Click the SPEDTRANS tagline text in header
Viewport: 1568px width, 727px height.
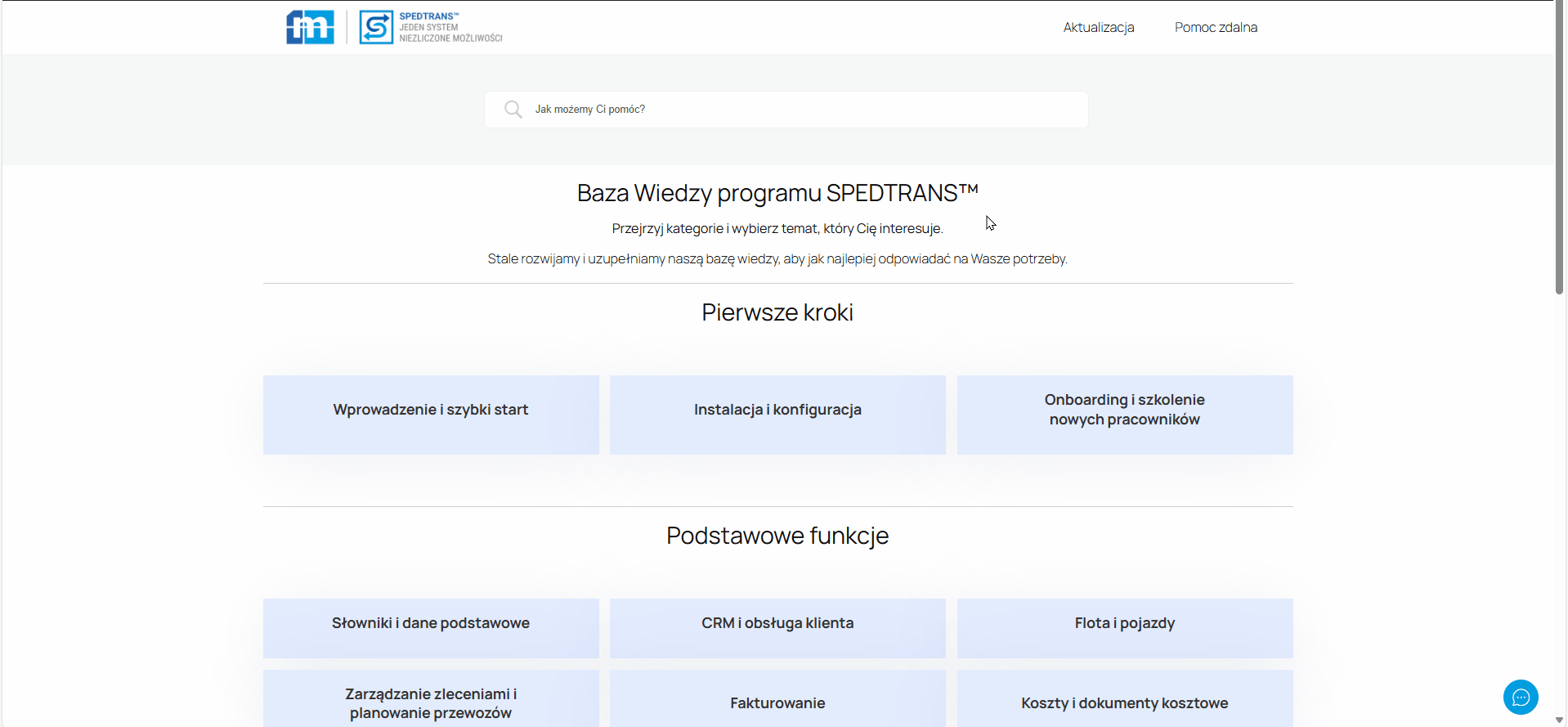point(450,28)
